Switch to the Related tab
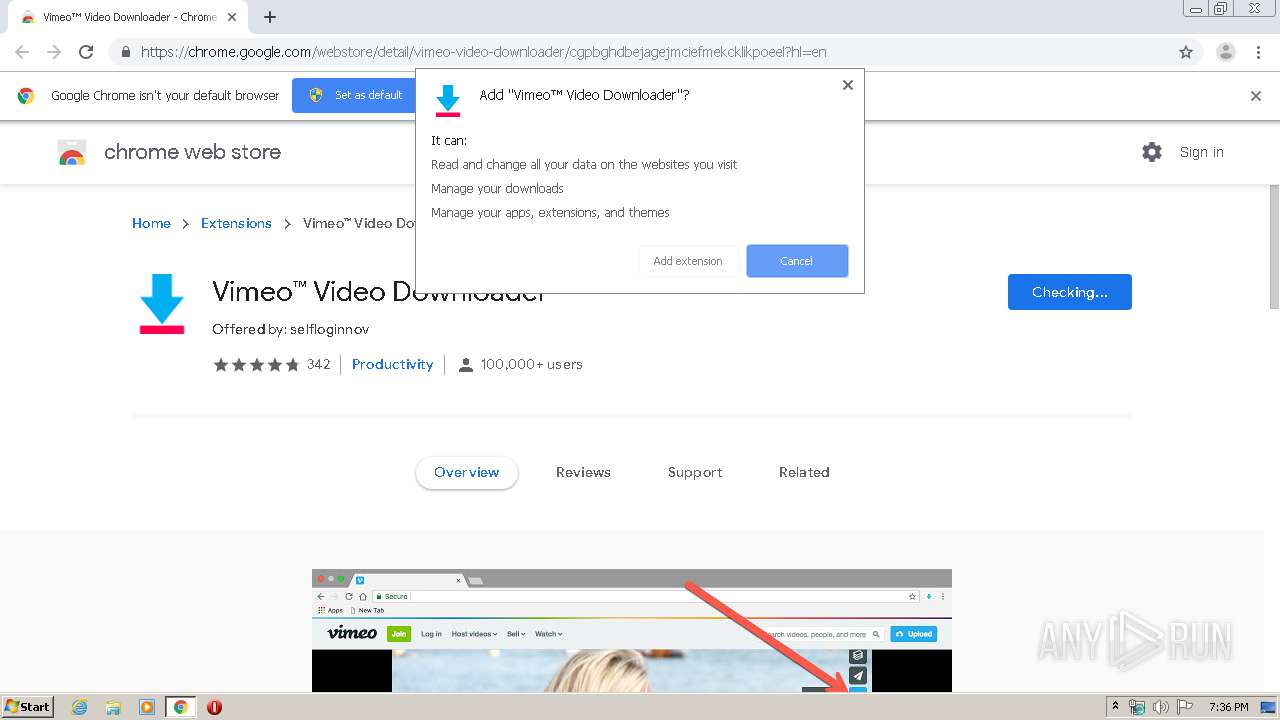Screen dimensions: 1280x720 click(x=804, y=472)
